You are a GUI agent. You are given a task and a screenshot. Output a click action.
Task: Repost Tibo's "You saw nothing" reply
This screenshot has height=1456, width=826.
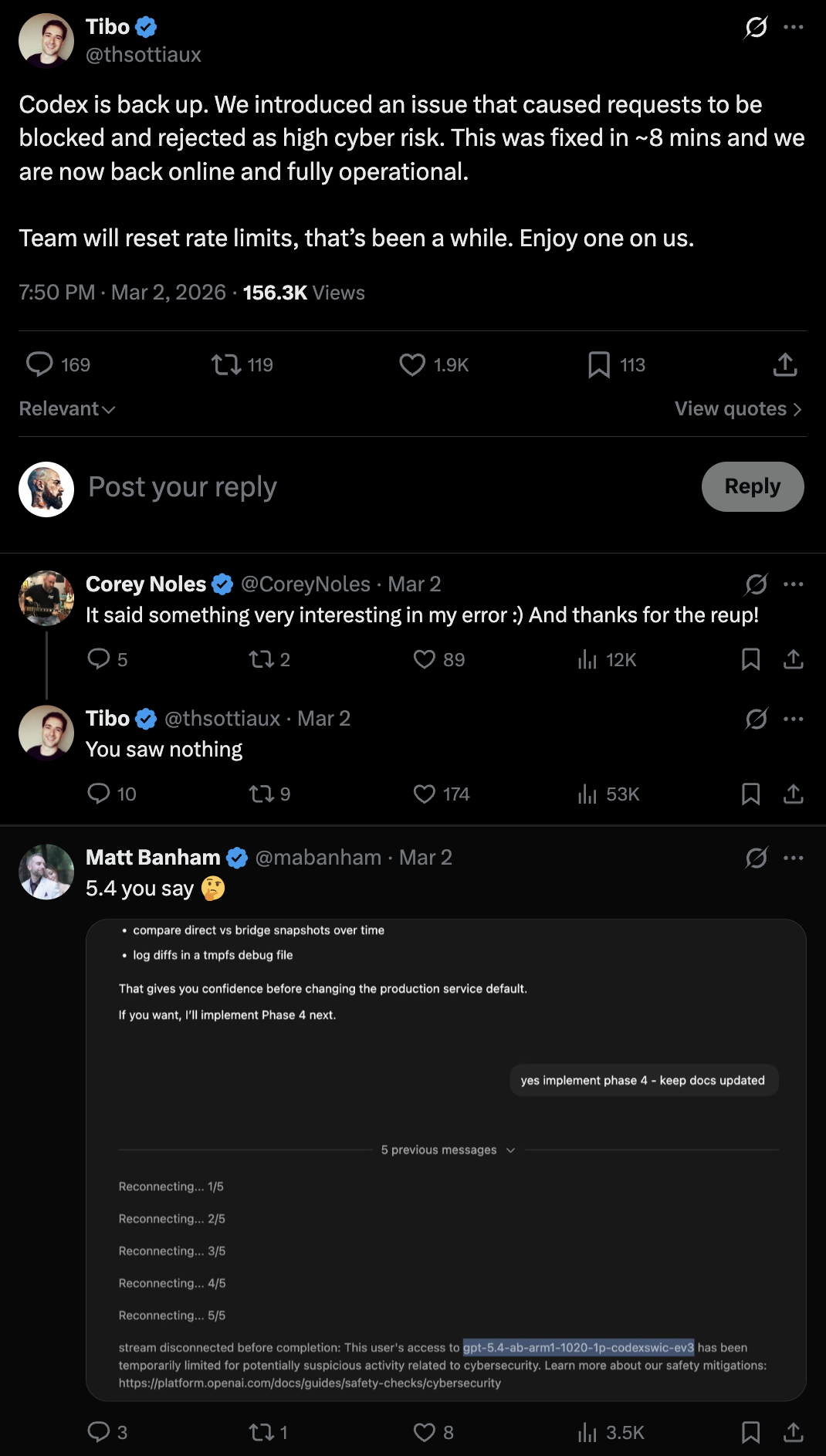coord(261,794)
